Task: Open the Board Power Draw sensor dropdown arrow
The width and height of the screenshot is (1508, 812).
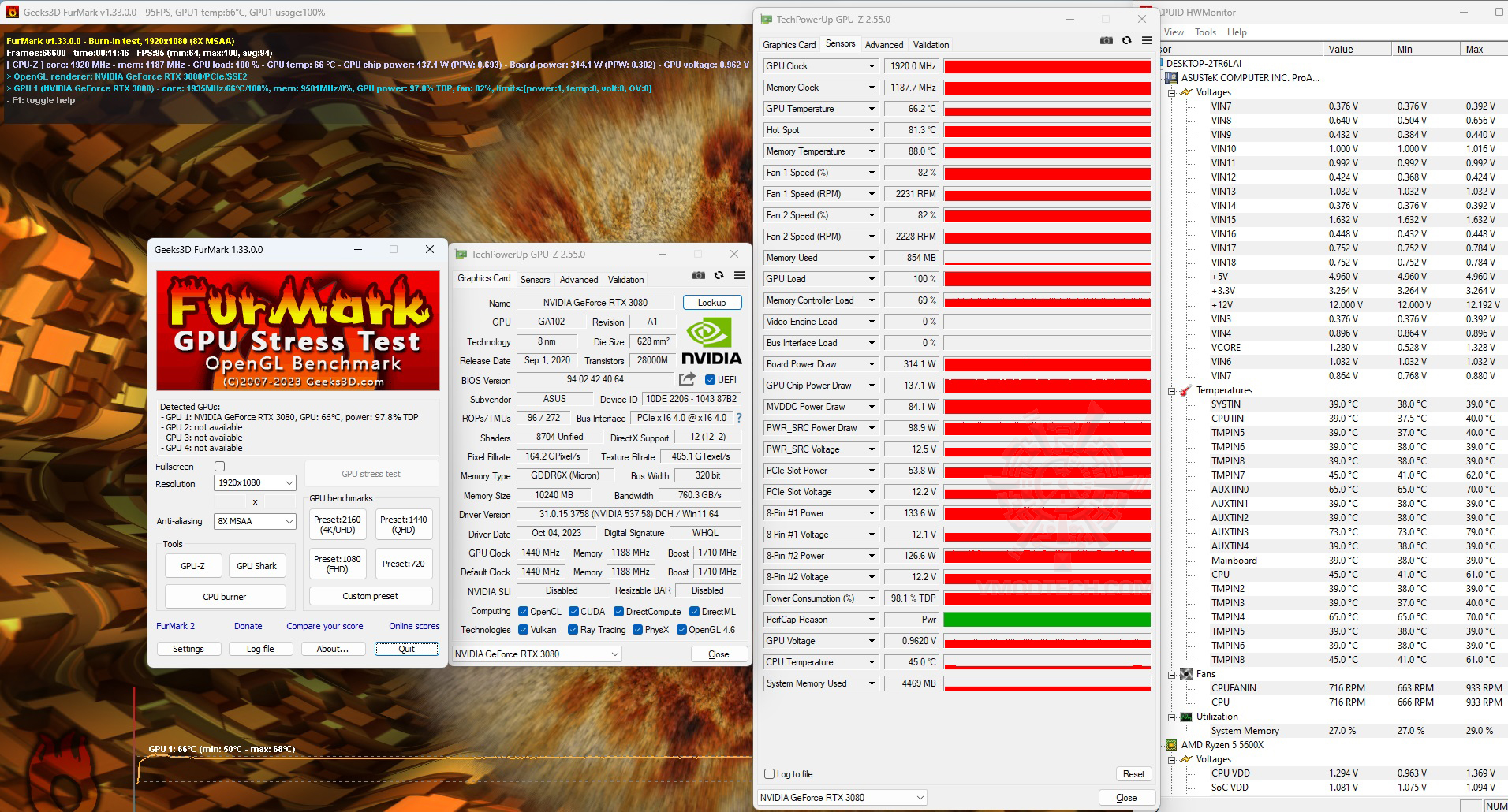Action: (872, 364)
